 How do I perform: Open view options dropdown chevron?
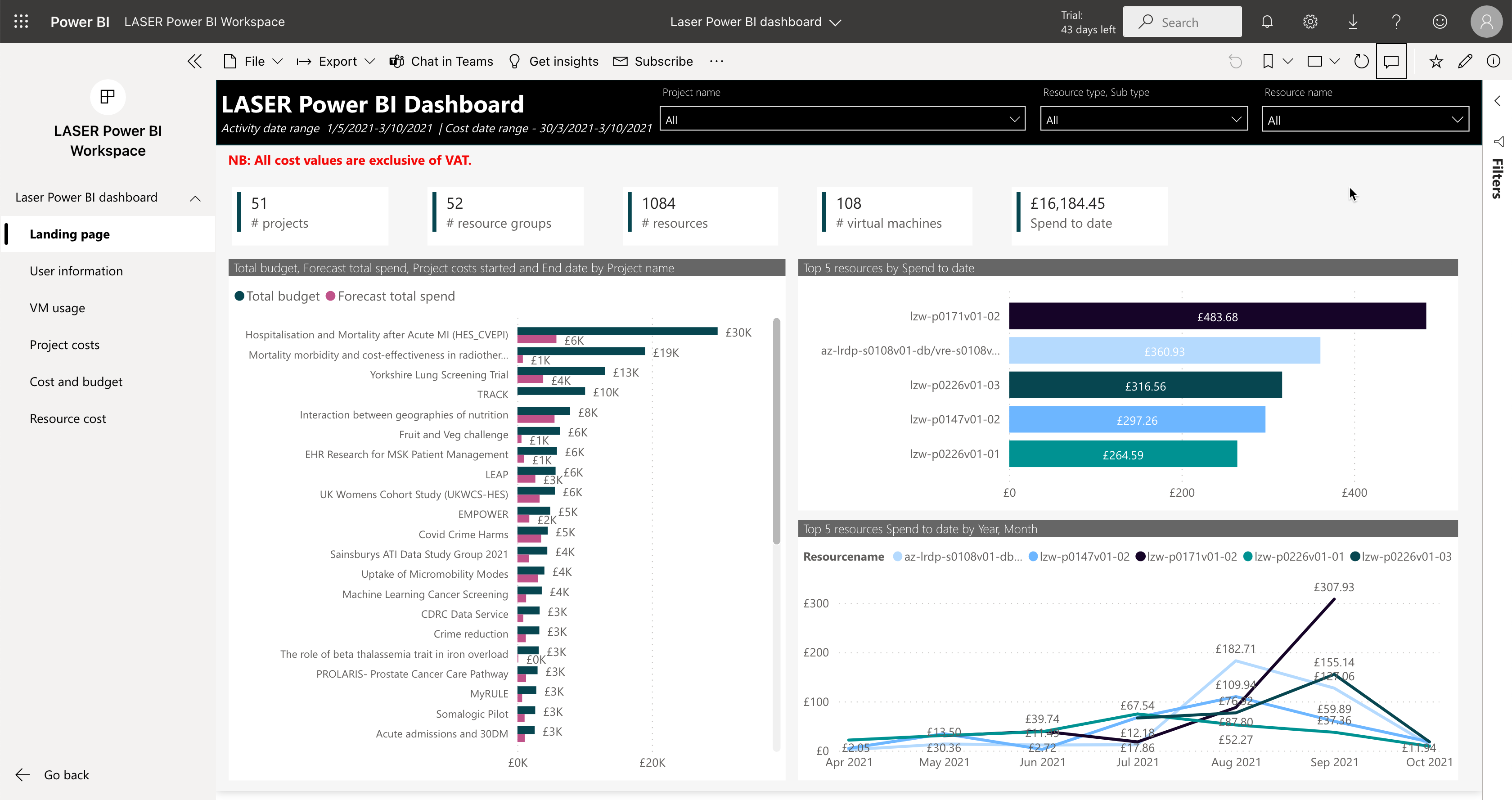pos(1334,61)
